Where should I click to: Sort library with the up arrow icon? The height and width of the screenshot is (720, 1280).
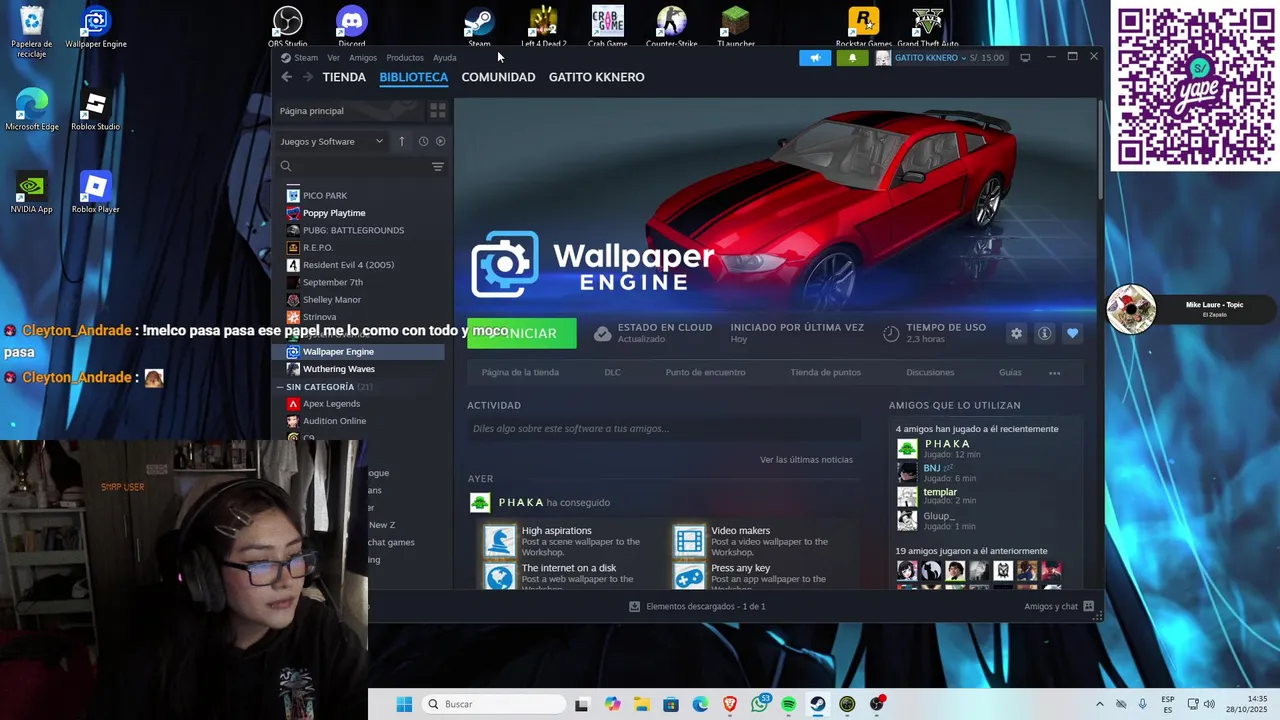point(402,141)
